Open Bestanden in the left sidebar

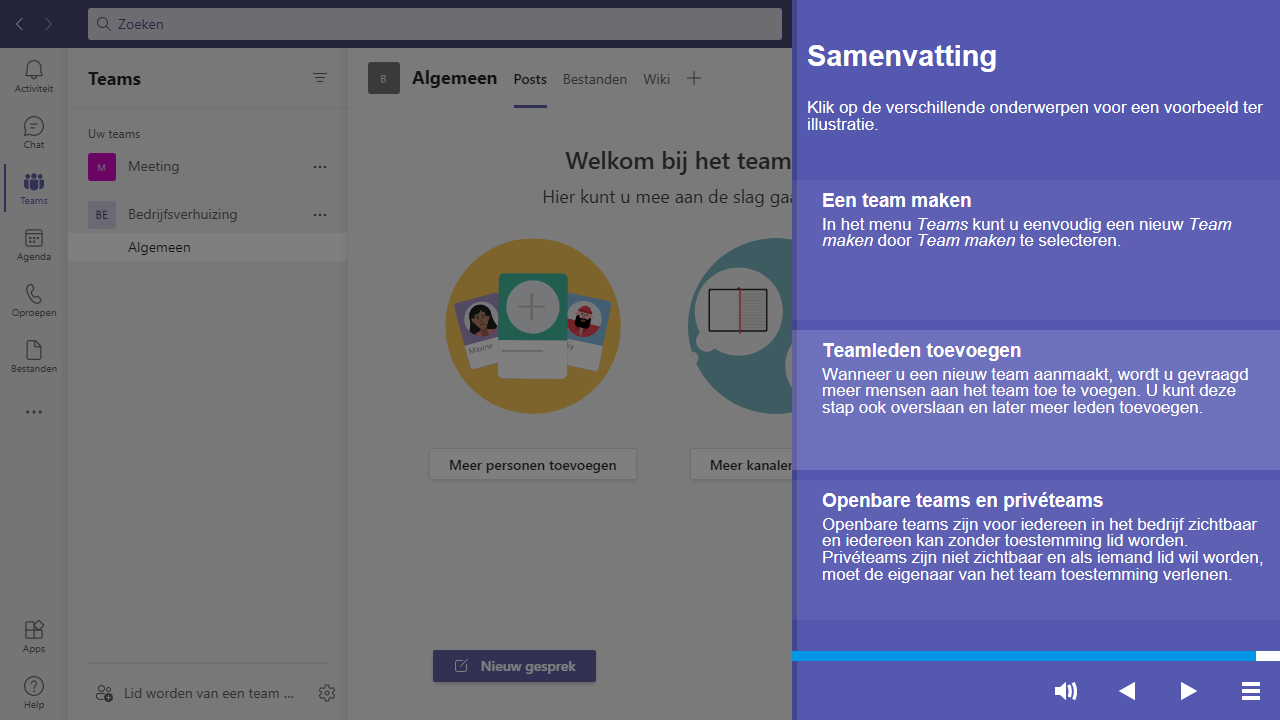tap(34, 355)
